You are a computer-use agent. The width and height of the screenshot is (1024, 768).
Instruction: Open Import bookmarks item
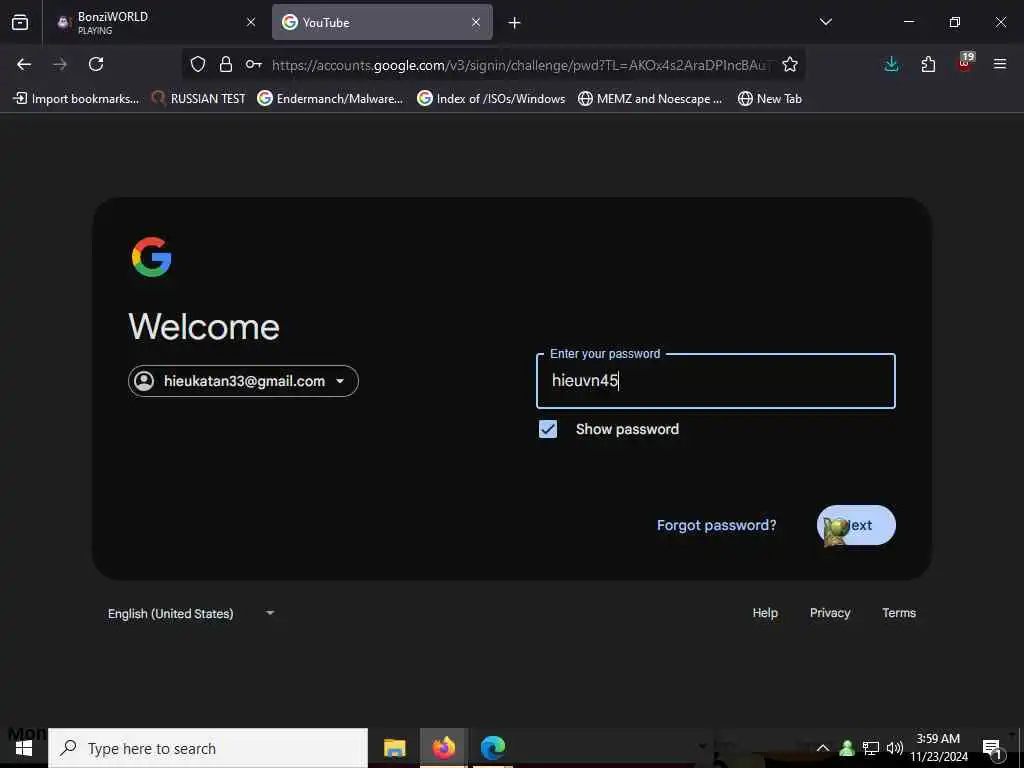click(x=76, y=99)
